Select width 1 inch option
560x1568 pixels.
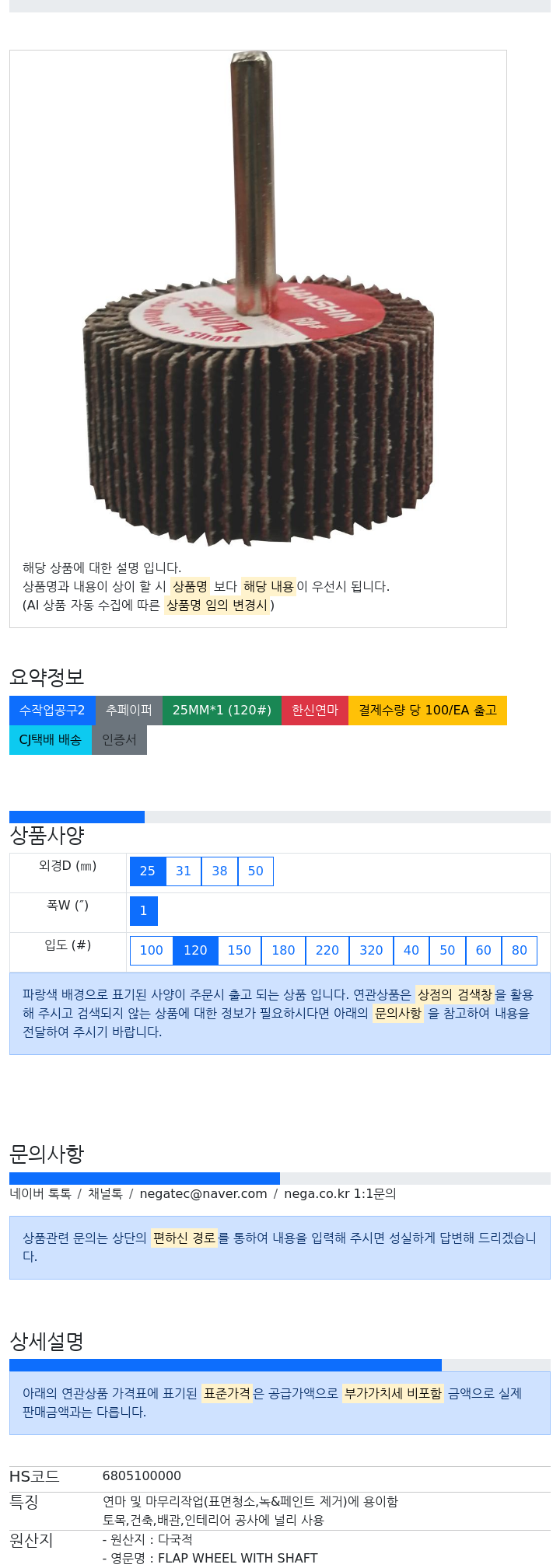click(143, 911)
